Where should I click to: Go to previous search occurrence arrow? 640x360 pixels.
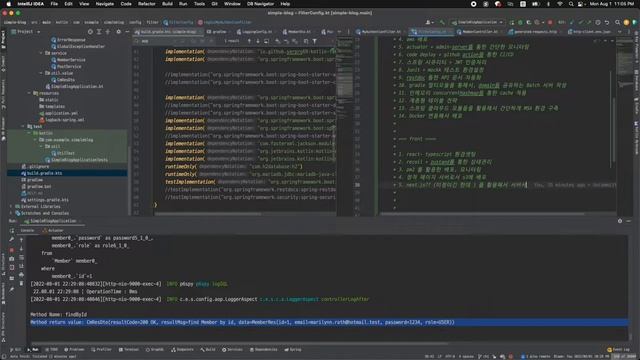(x=249, y=41)
